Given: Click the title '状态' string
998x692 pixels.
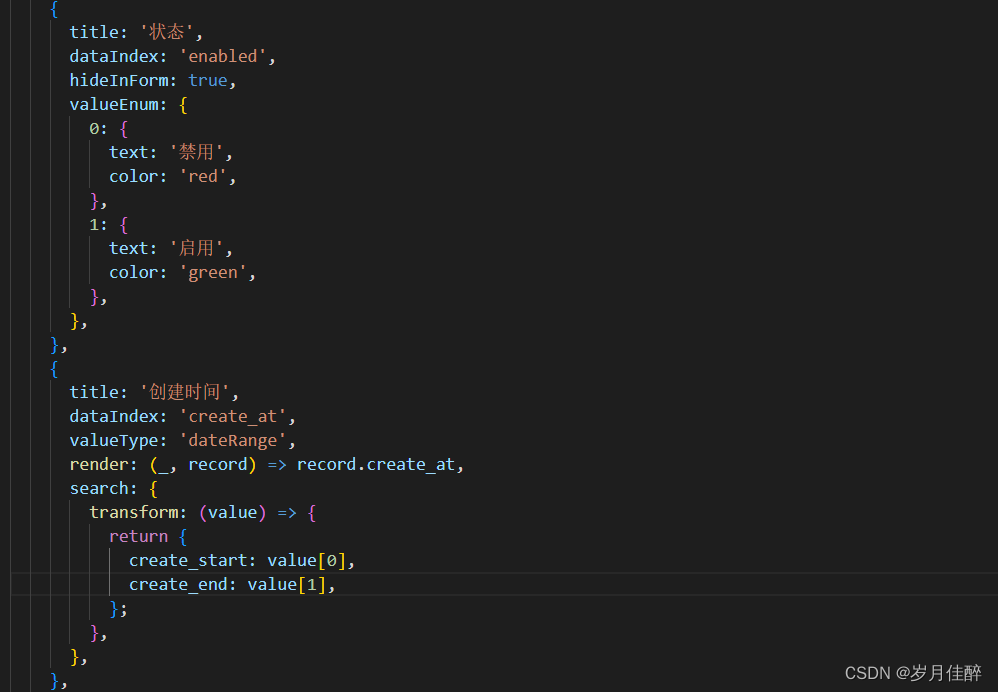Looking at the screenshot, I should point(168,32).
